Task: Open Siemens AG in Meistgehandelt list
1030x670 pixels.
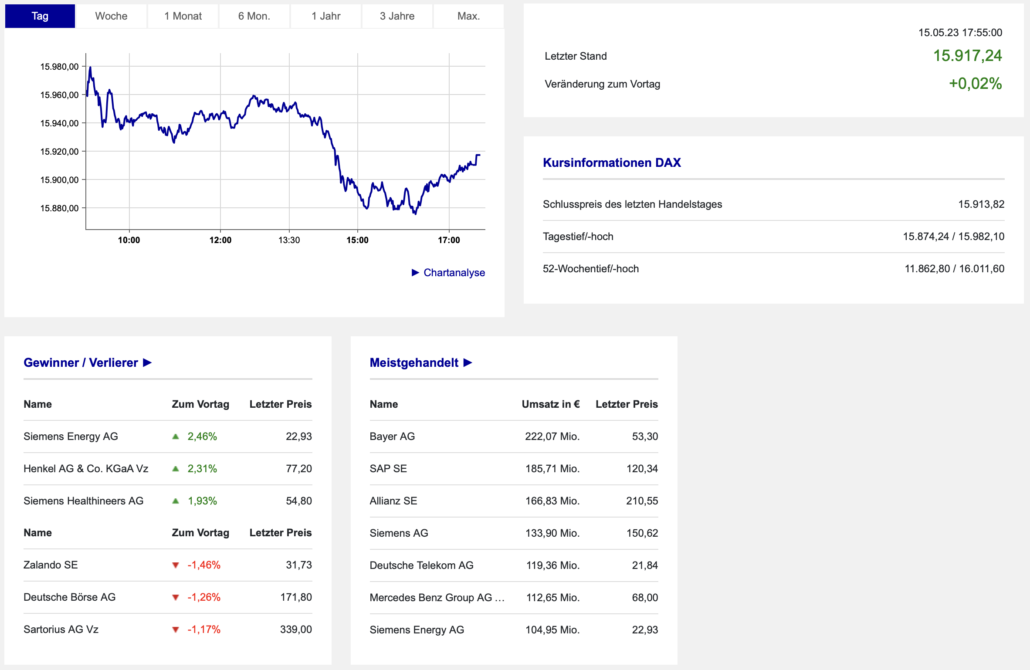Action: [x=399, y=533]
